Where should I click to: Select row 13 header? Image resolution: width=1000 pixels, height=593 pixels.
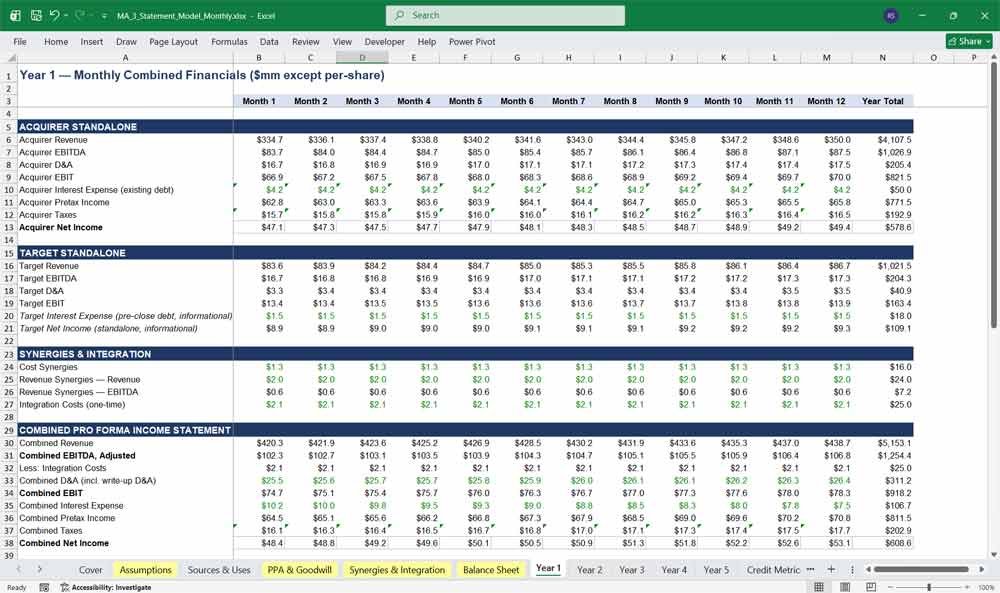(x=8, y=227)
